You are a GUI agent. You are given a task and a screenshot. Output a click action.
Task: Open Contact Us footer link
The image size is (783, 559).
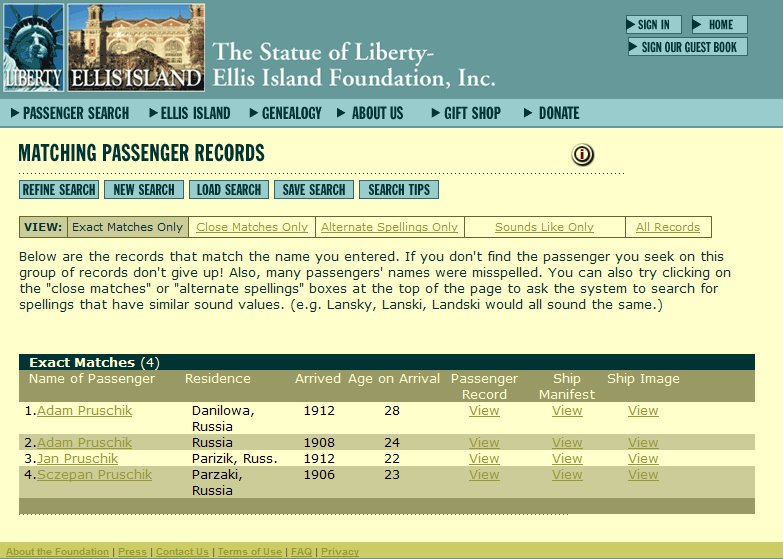(x=182, y=552)
